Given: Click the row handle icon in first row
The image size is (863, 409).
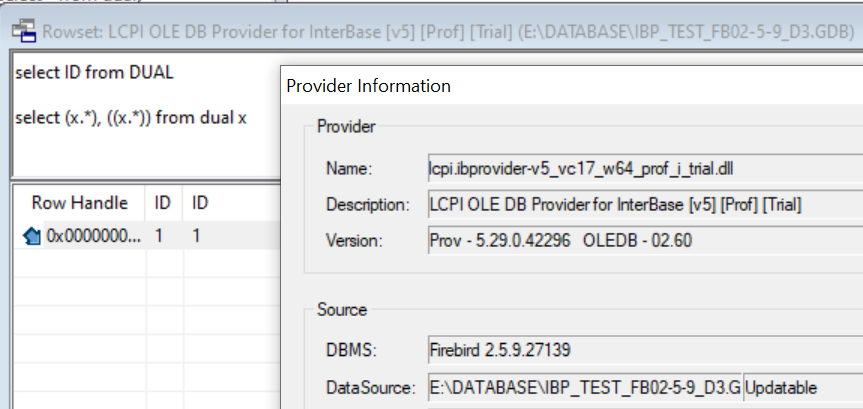Looking at the screenshot, I should pos(33,237).
